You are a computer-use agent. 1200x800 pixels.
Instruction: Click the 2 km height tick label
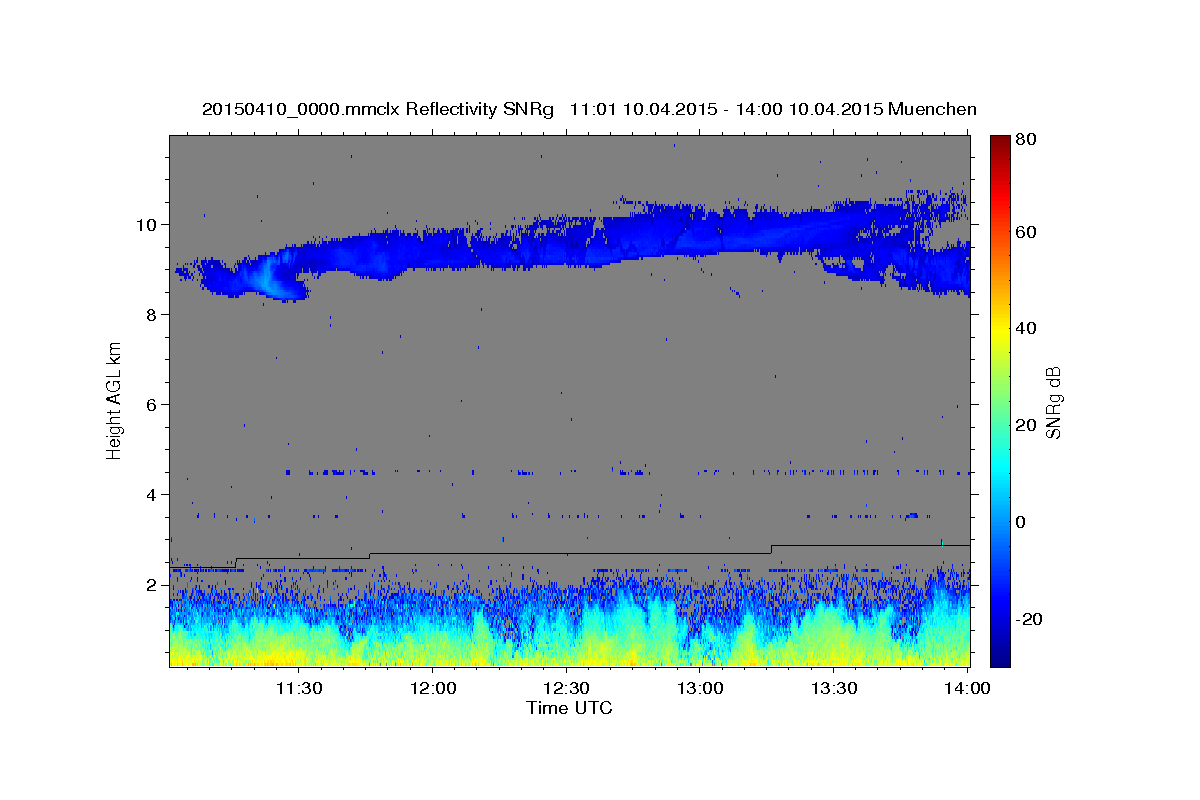tap(152, 584)
